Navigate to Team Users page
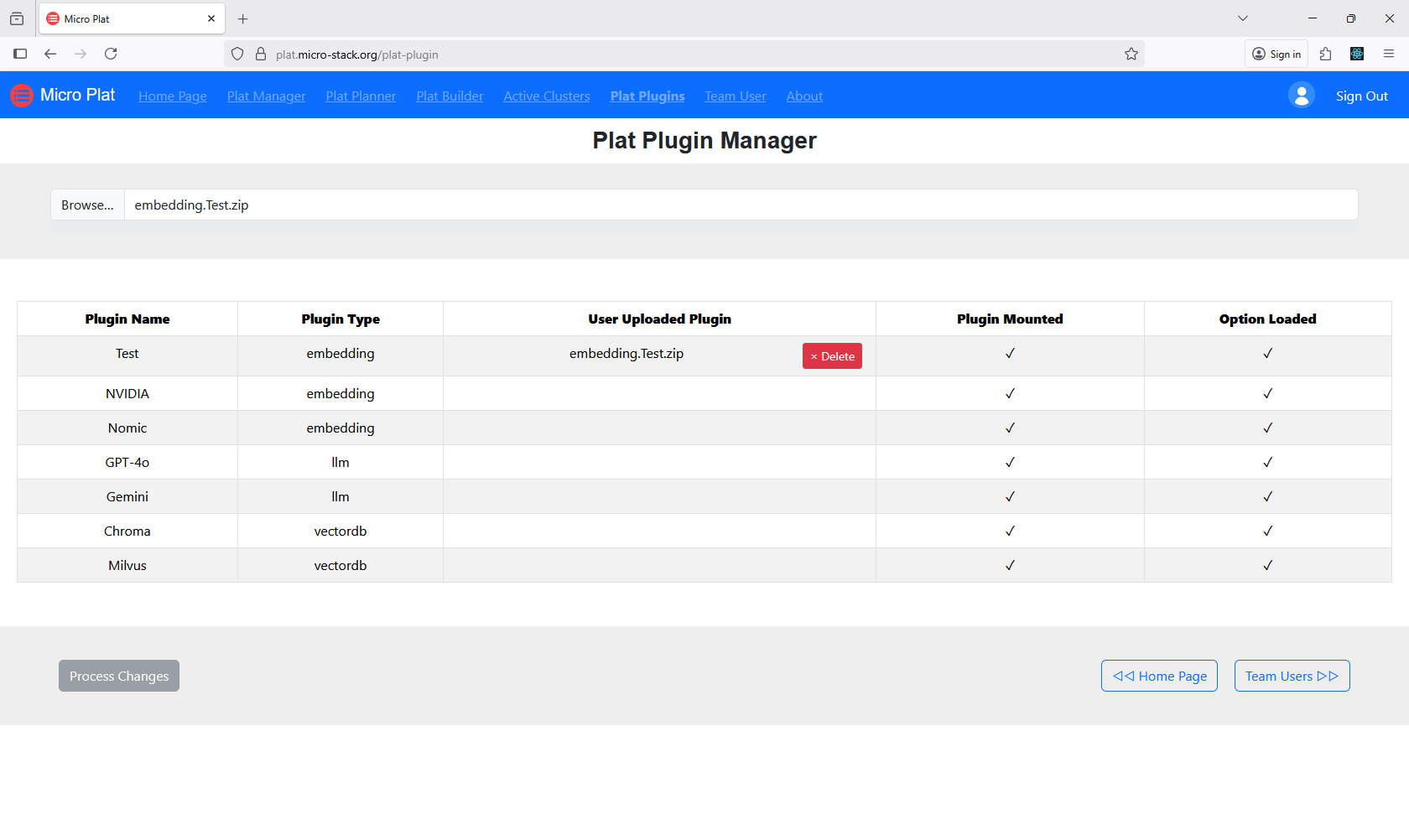1409x840 pixels. coord(1291,676)
